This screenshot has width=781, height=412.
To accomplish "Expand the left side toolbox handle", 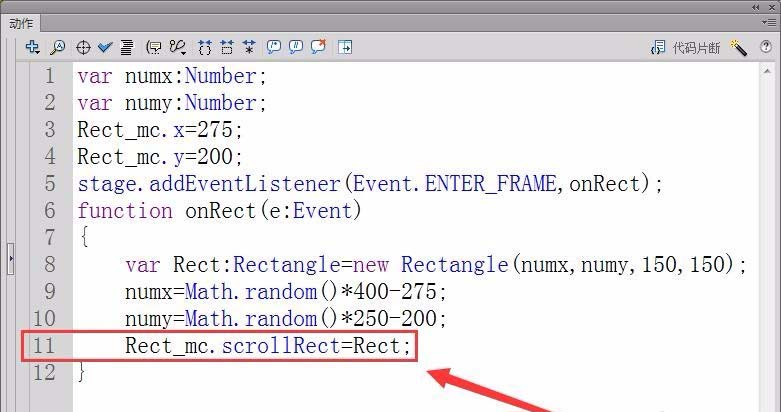I will pos(10,259).
